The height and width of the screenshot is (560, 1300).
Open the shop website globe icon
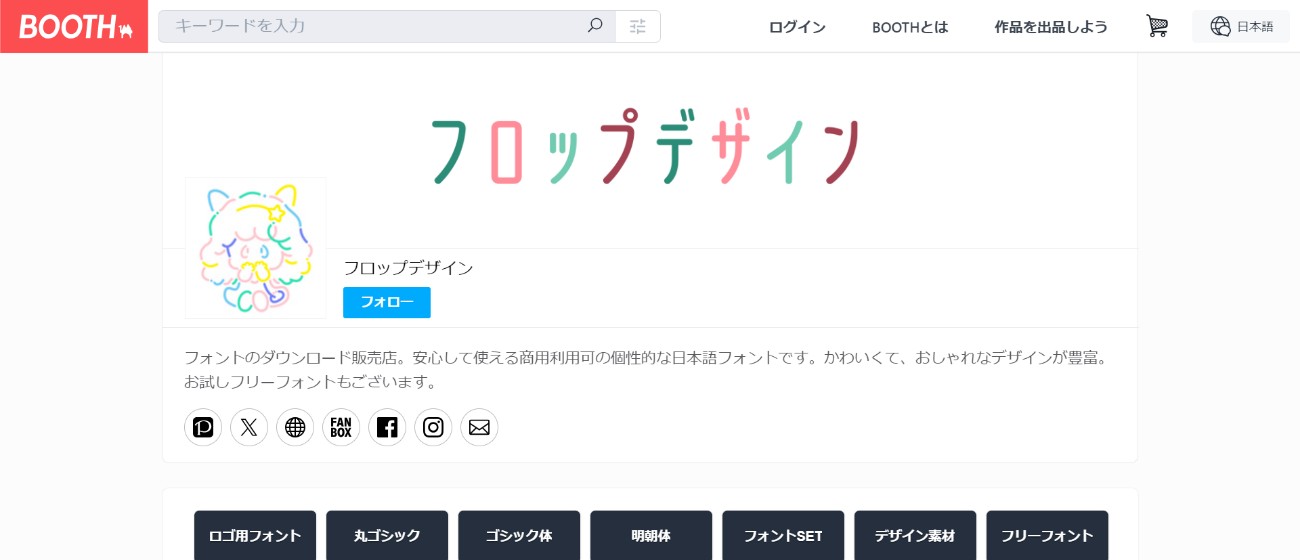tap(295, 427)
